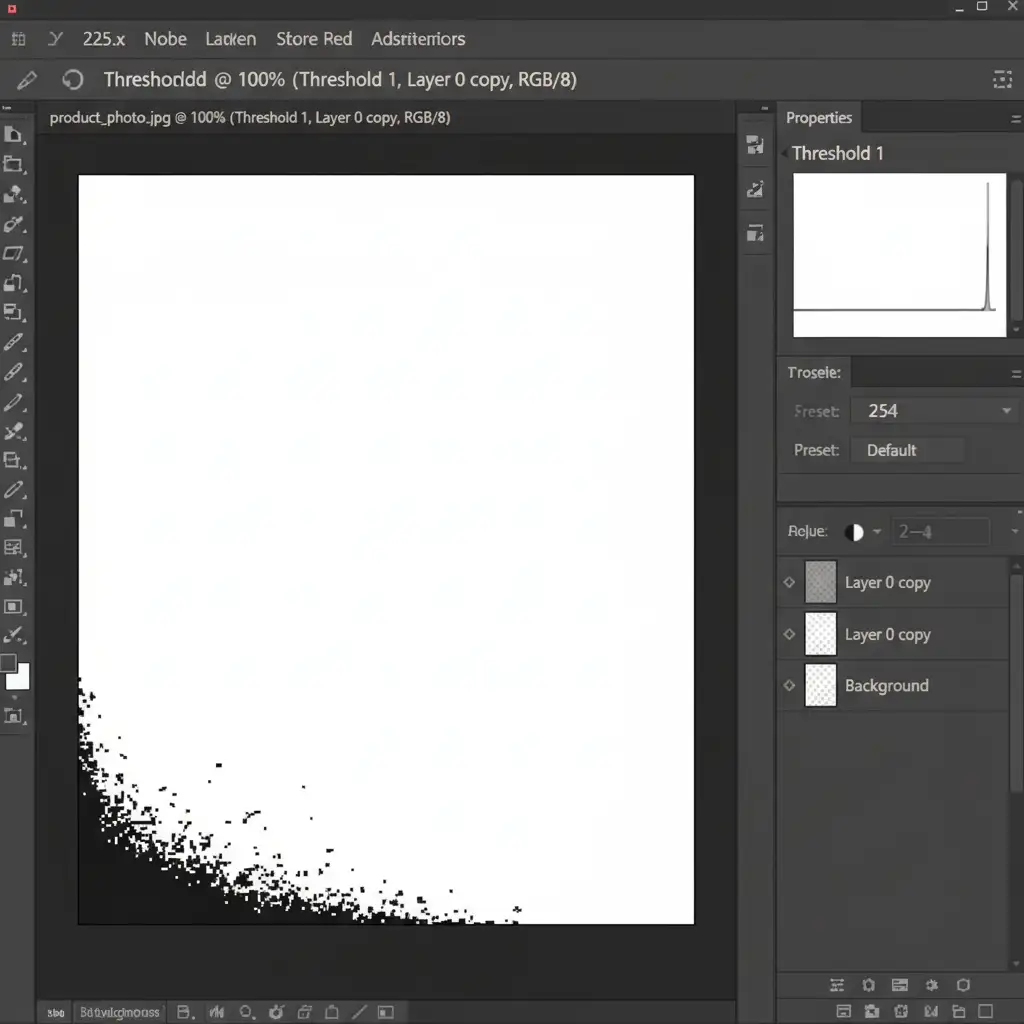Select the topmost tool in the left toolbar
The image size is (1024, 1024).
coord(14,135)
